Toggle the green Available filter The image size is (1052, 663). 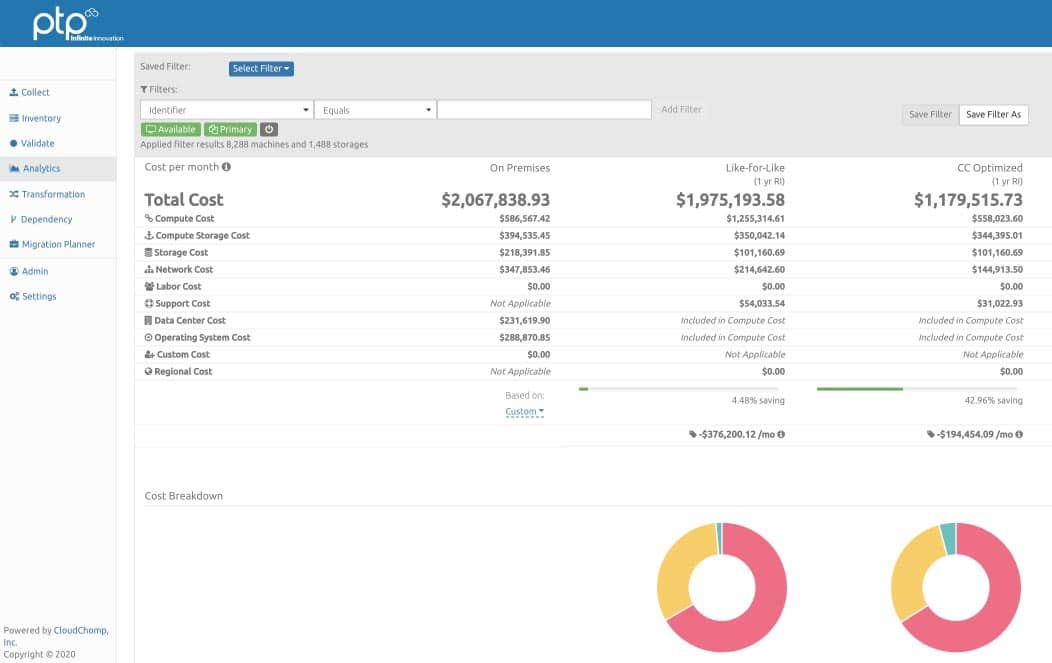pyautogui.click(x=171, y=130)
